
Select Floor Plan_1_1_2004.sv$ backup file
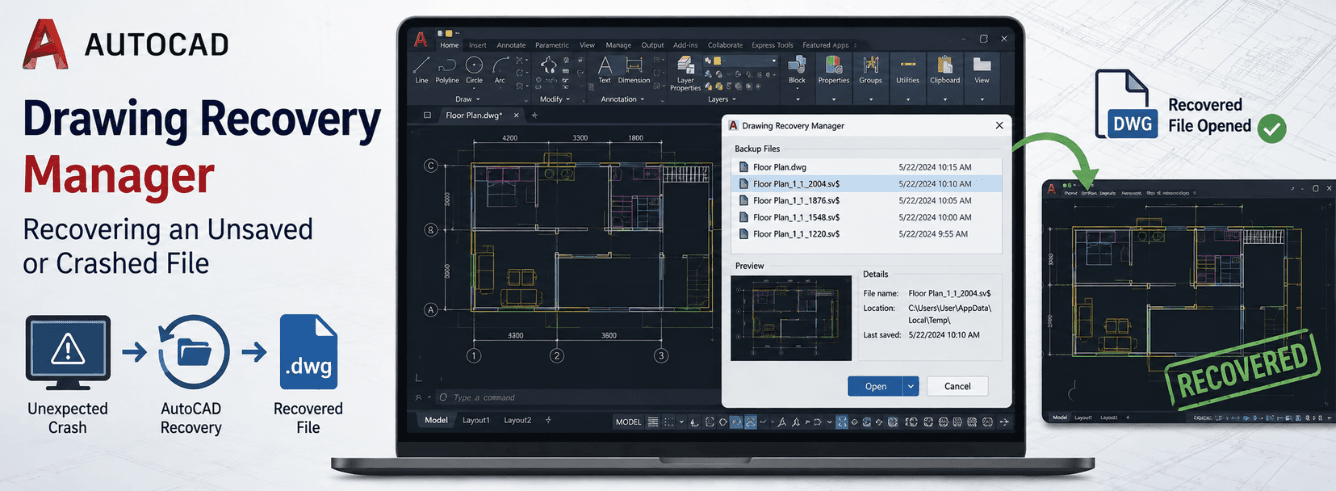click(x=866, y=184)
